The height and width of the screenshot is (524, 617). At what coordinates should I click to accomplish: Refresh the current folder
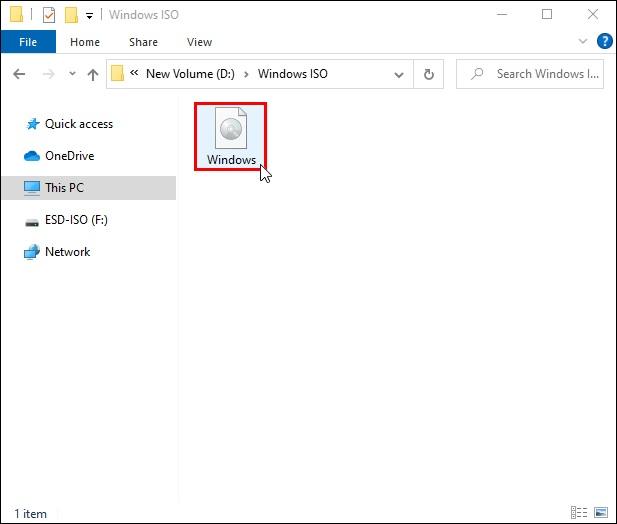click(x=429, y=74)
